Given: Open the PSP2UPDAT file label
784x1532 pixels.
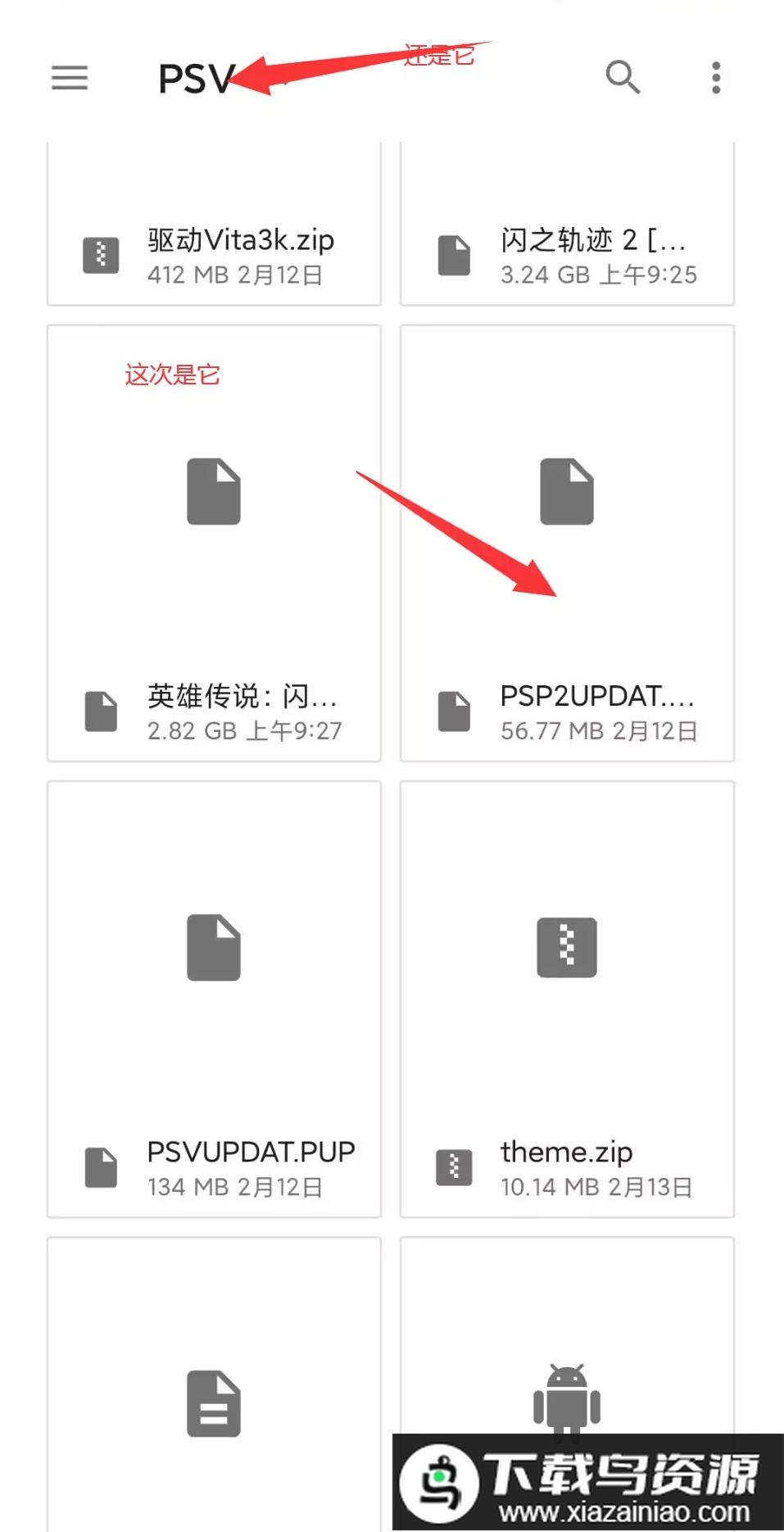Looking at the screenshot, I should (597, 696).
